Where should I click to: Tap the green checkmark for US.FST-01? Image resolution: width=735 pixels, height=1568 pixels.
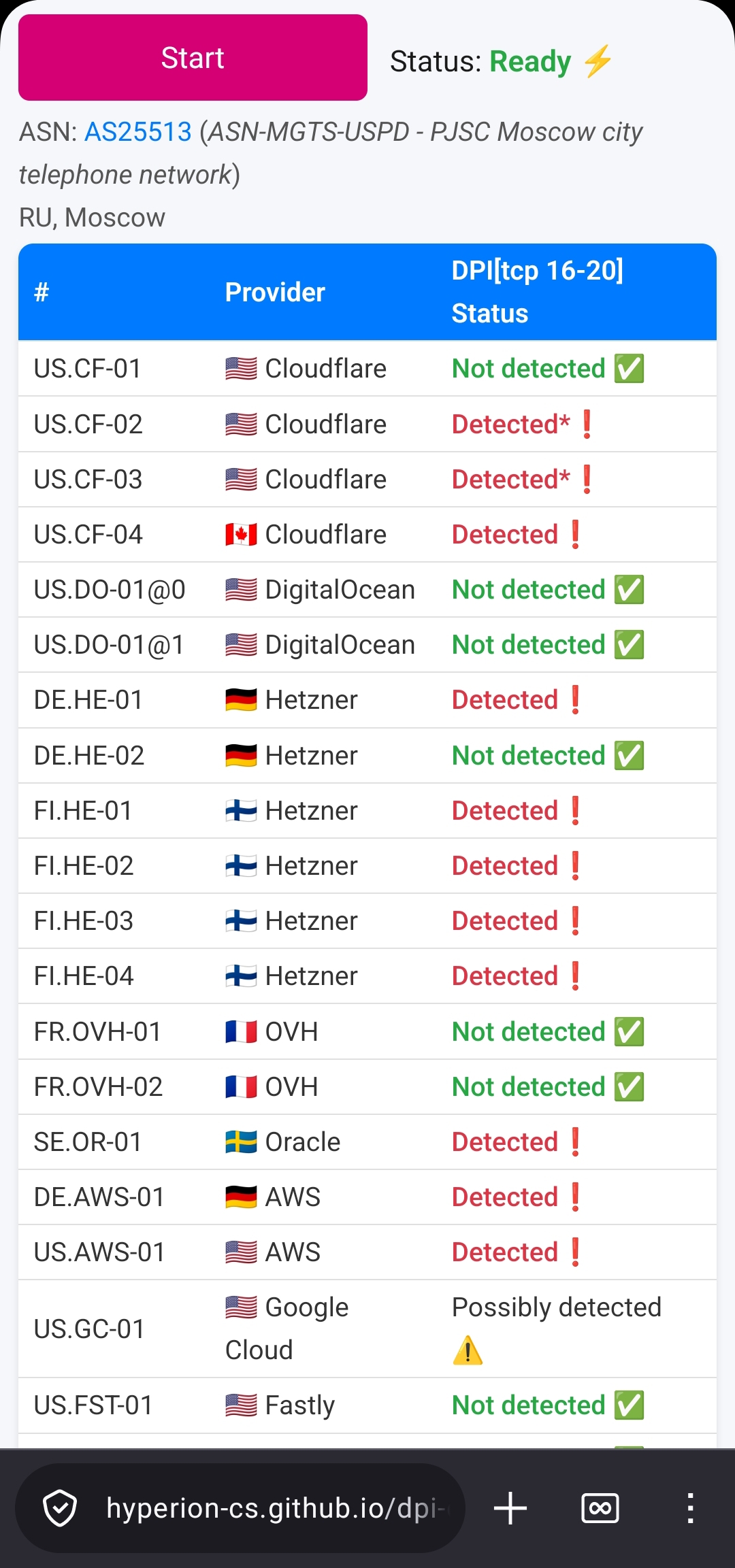click(630, 1405)
